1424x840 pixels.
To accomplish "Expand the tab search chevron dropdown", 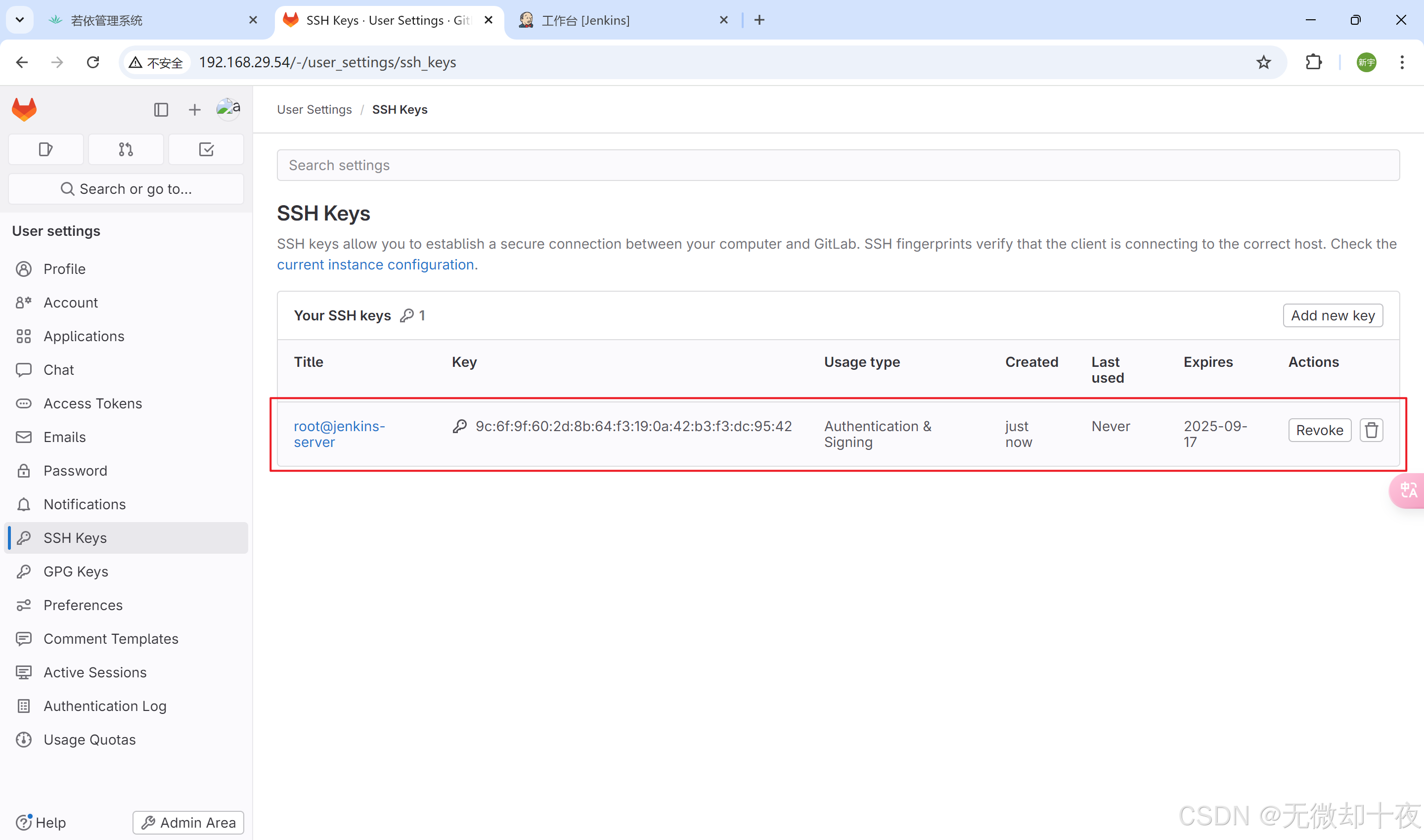I will point(19,20).
